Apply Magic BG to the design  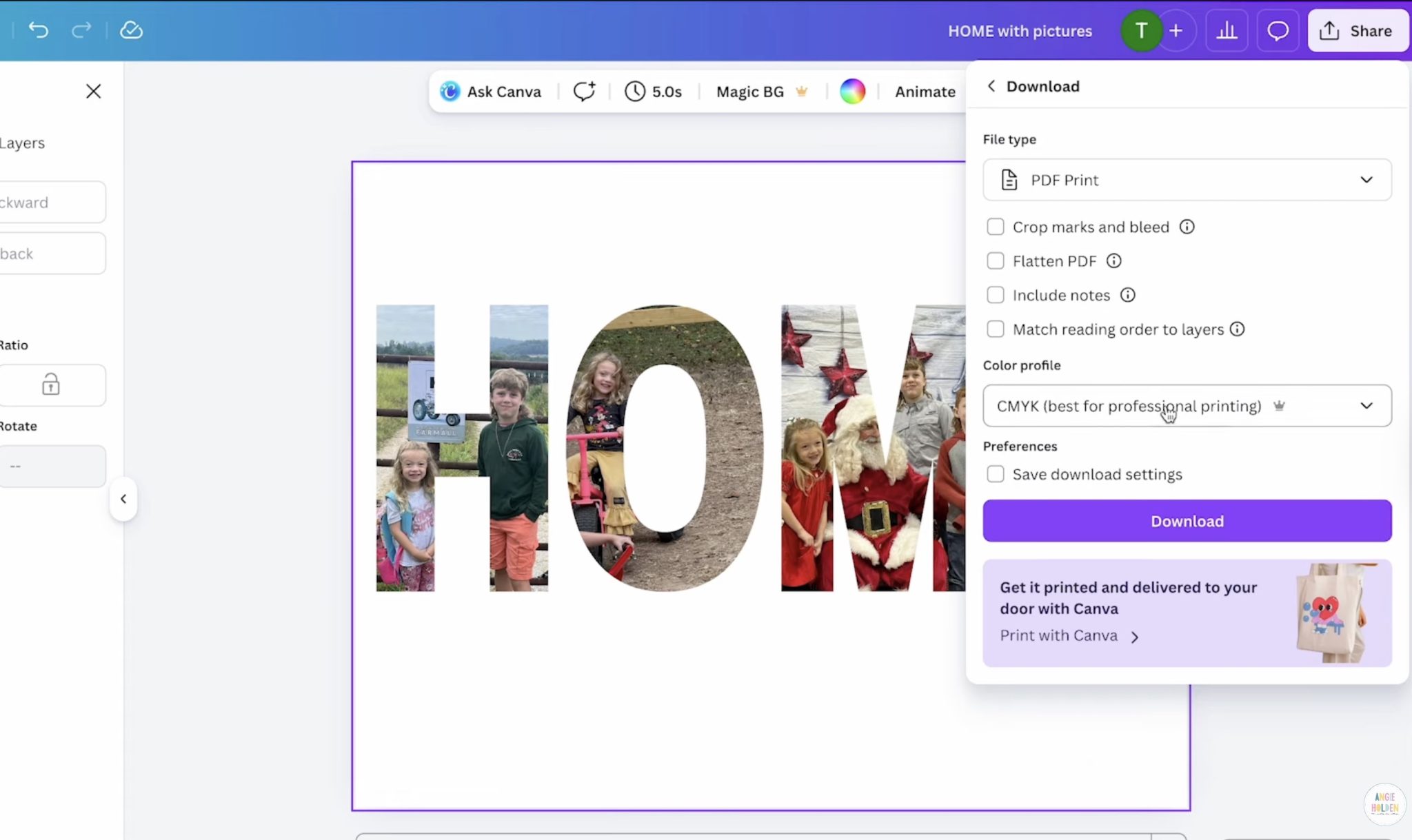pyautogui.click(x=750, y=91)
